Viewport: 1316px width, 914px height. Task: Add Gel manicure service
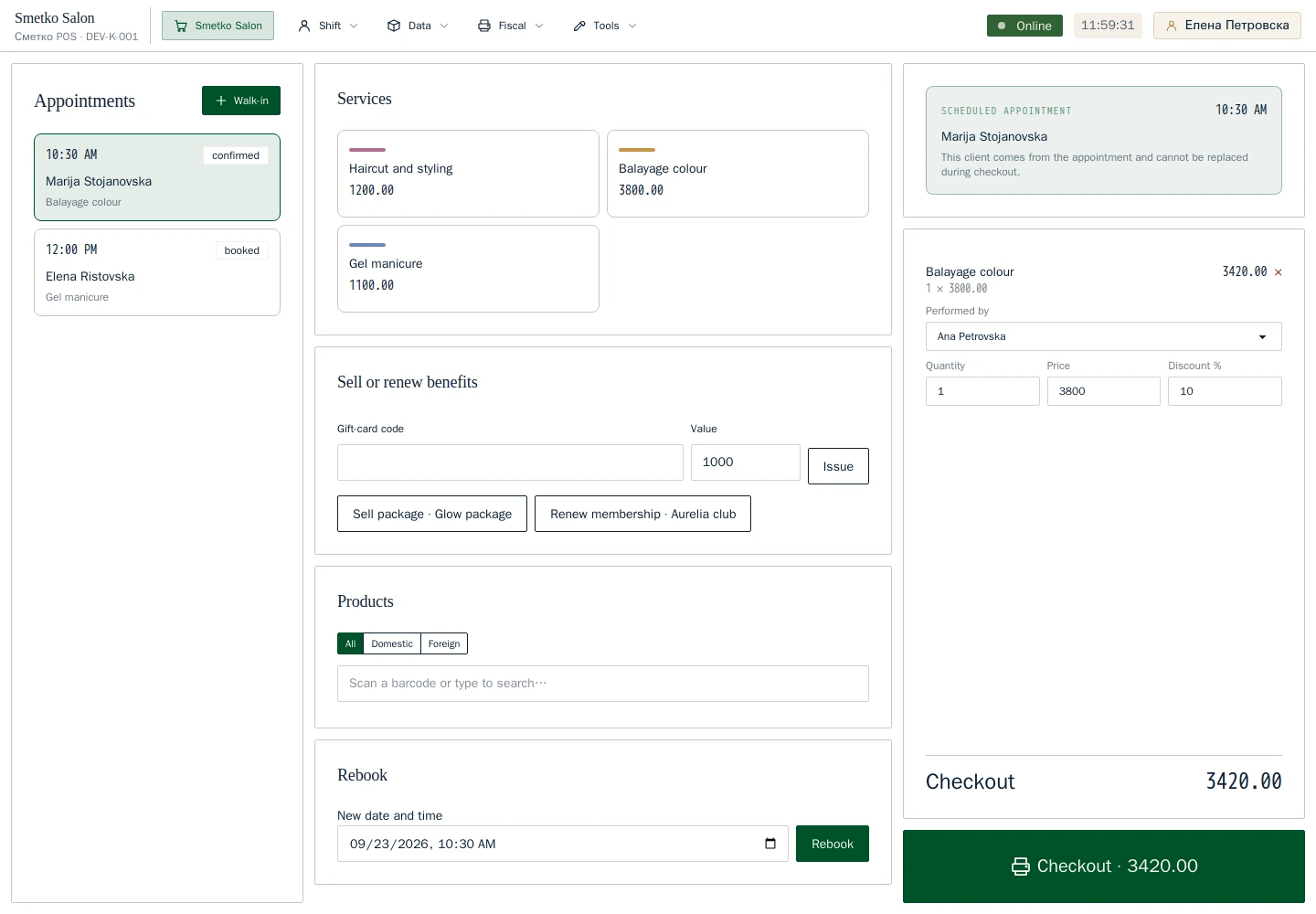coord(468,269)
